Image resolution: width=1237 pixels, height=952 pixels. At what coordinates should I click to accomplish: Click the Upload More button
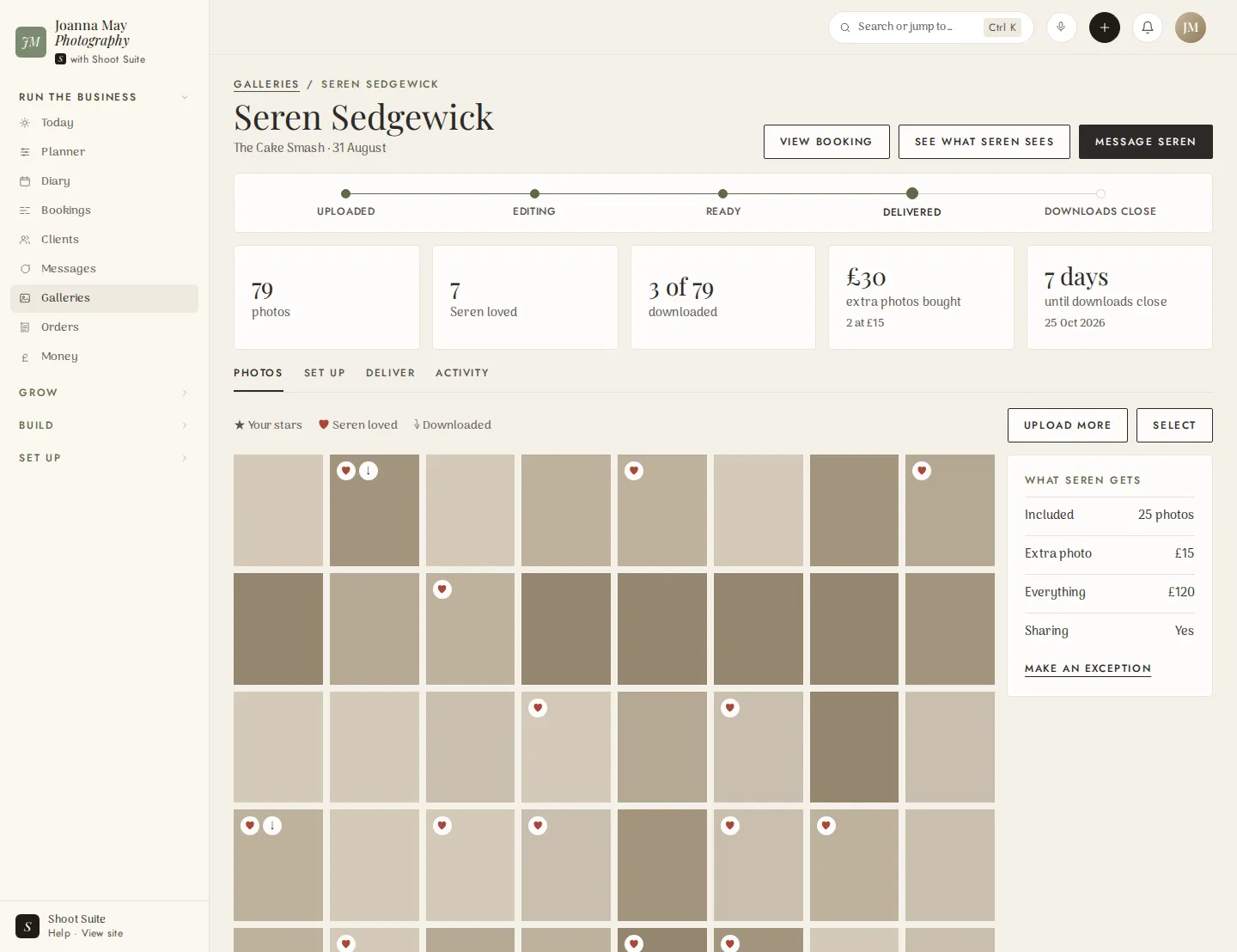[1068, 425]
